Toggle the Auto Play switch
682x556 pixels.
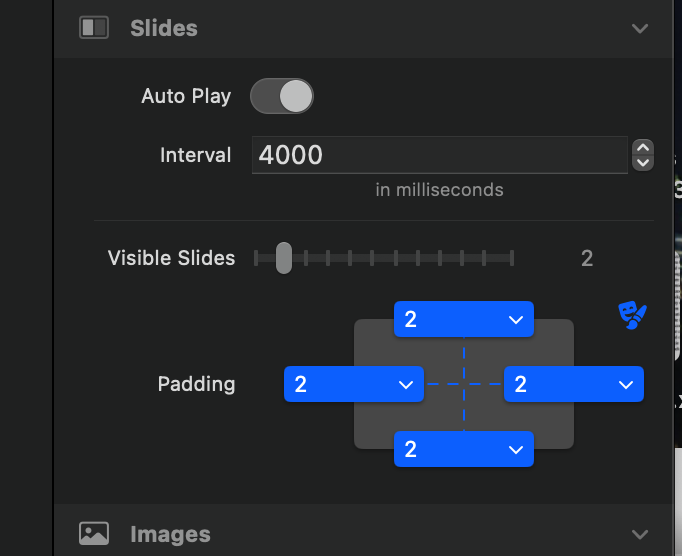coord(281,96)
